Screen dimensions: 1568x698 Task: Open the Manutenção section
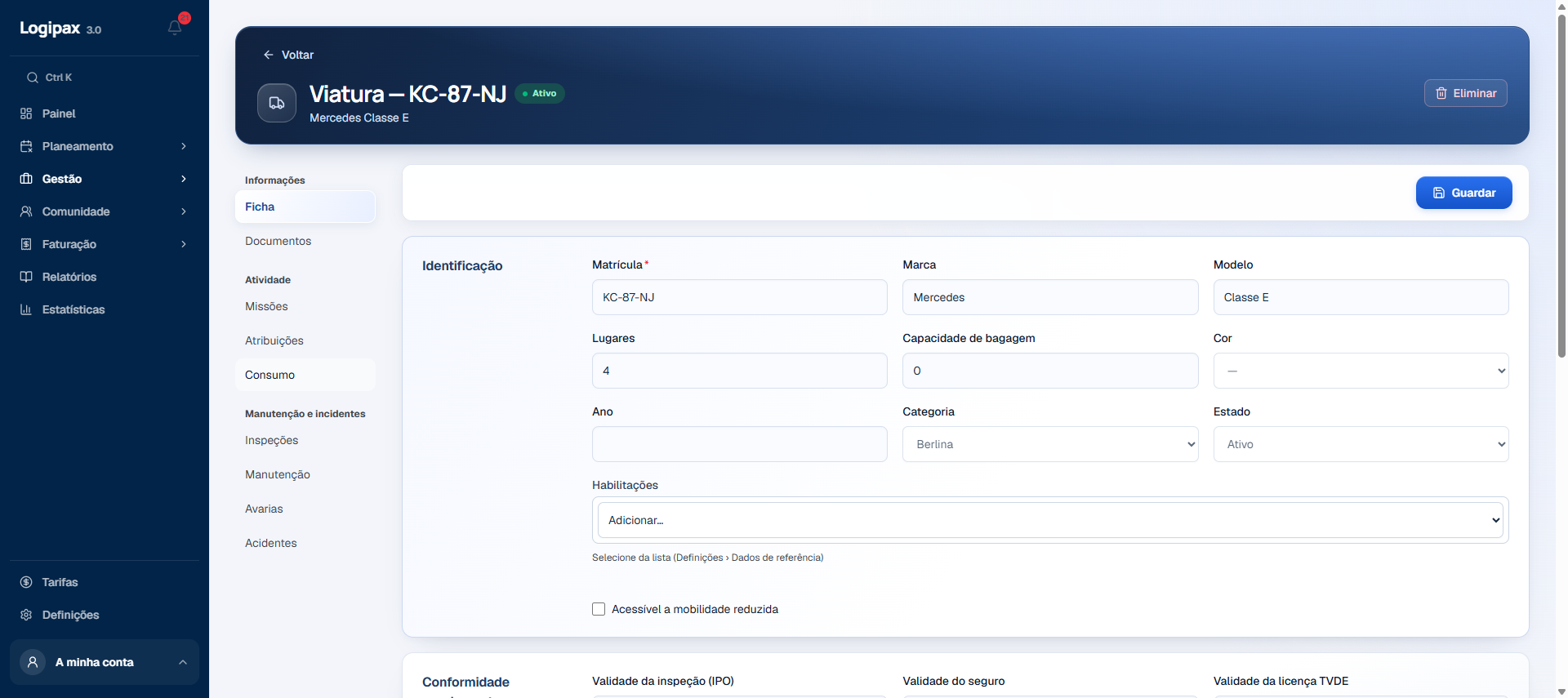(x=305, y=474)
